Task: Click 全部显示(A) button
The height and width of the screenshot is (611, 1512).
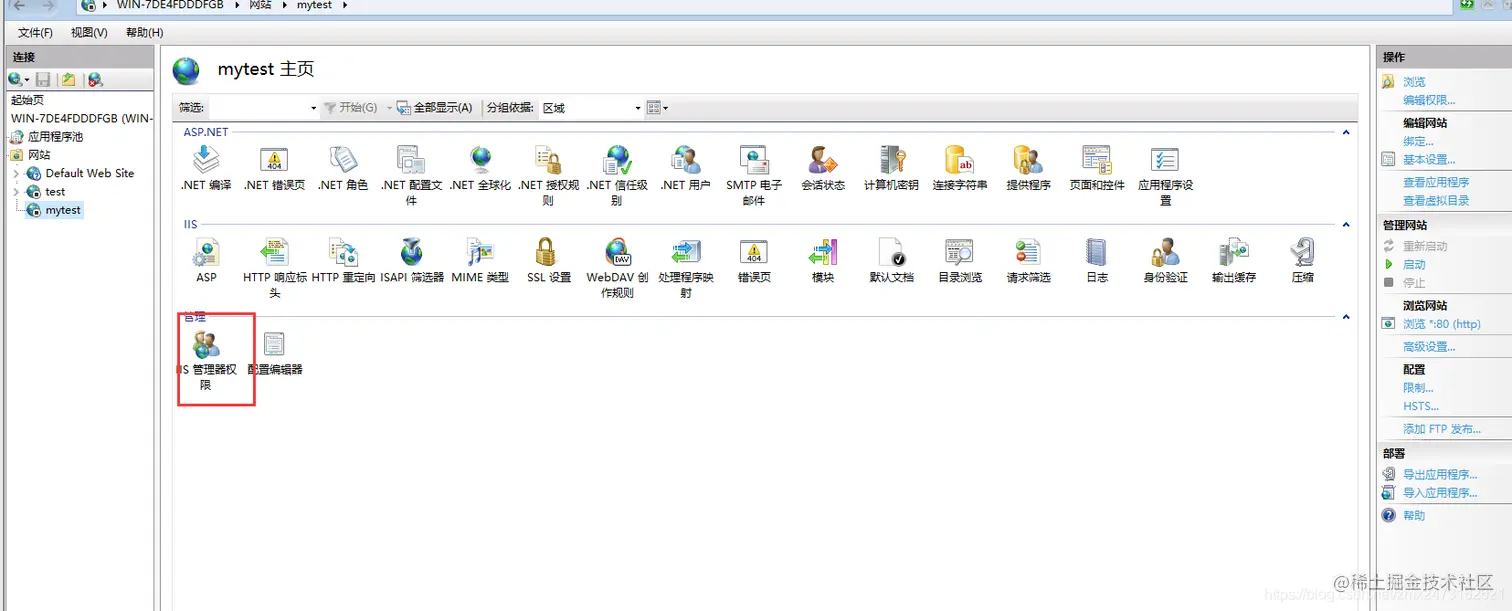Action: click(434, 108)
